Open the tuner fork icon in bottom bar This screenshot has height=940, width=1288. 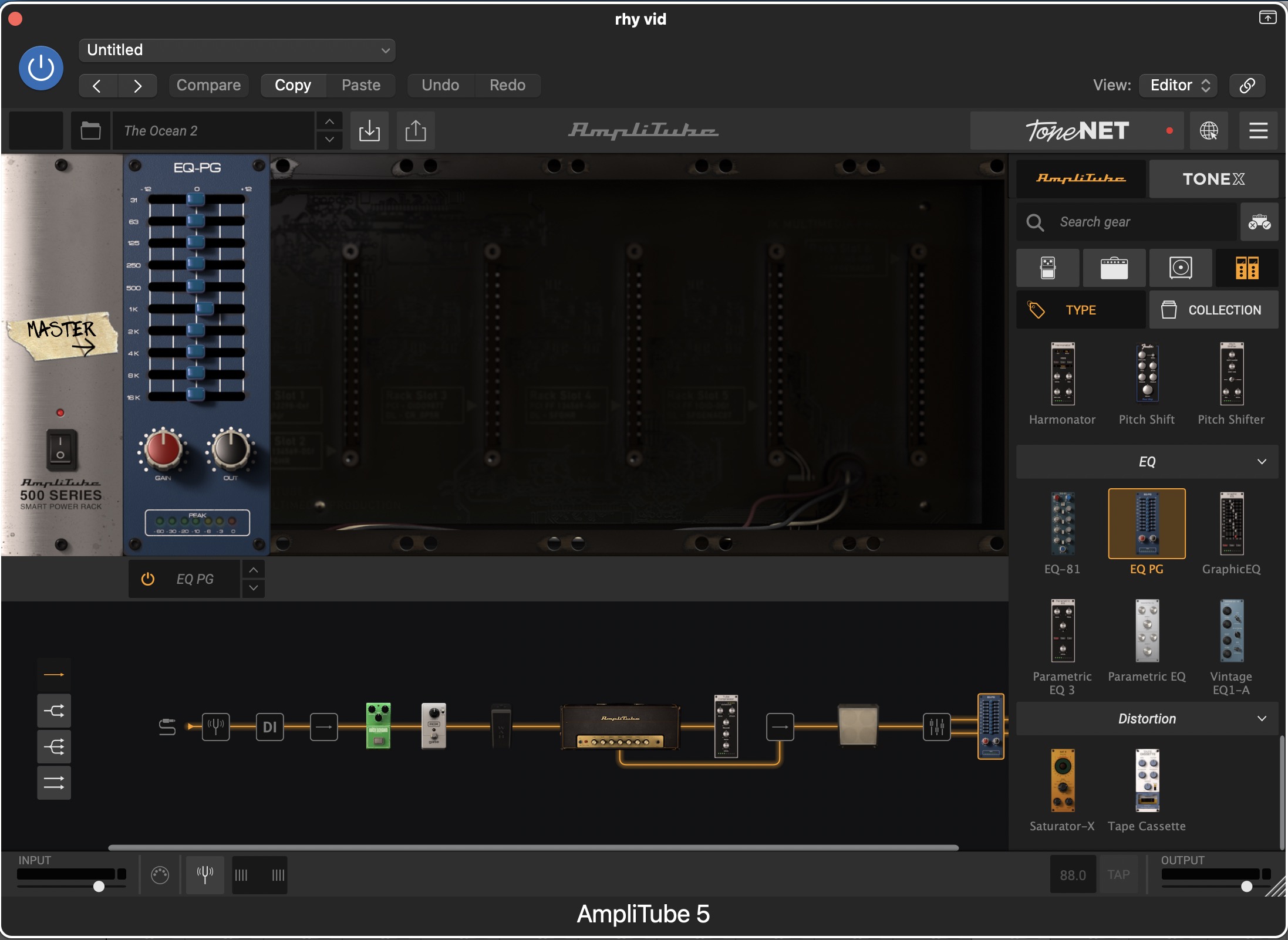pos(205,875)
